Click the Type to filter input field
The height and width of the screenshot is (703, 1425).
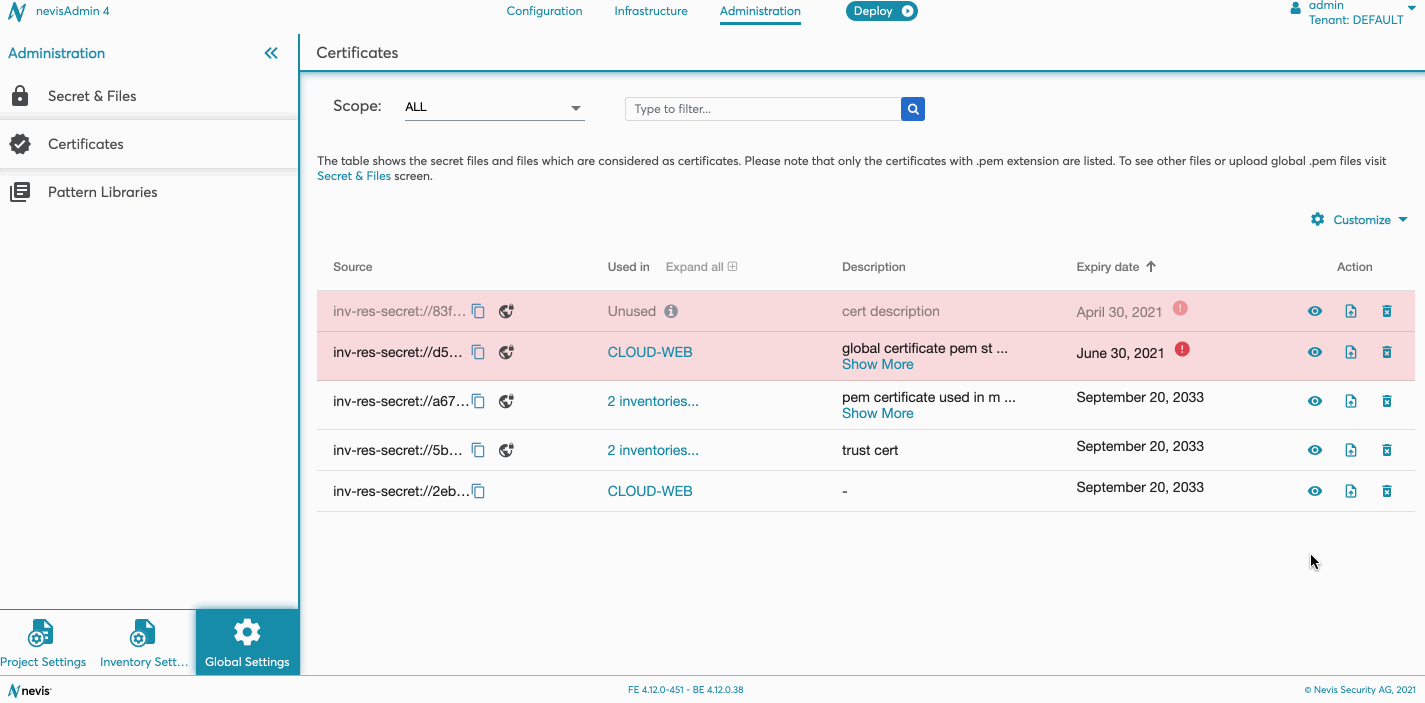[x=762, y=109]
